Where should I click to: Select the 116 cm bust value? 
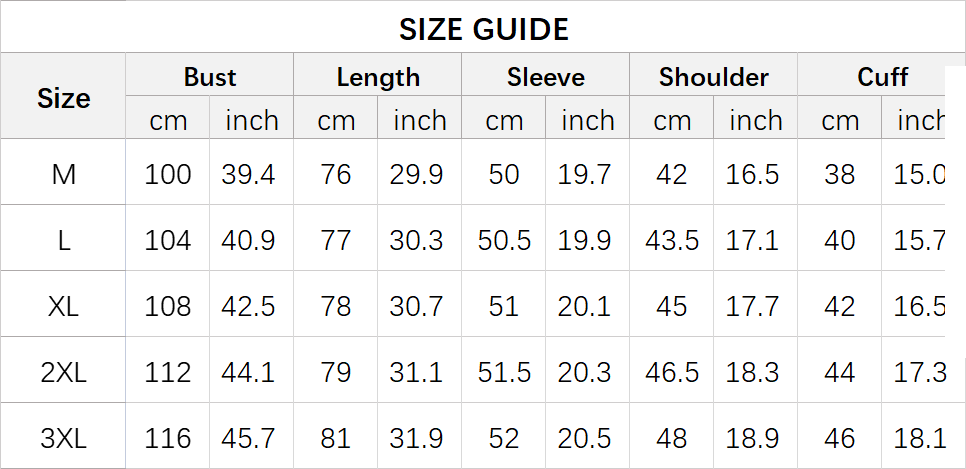coord(167,438)
